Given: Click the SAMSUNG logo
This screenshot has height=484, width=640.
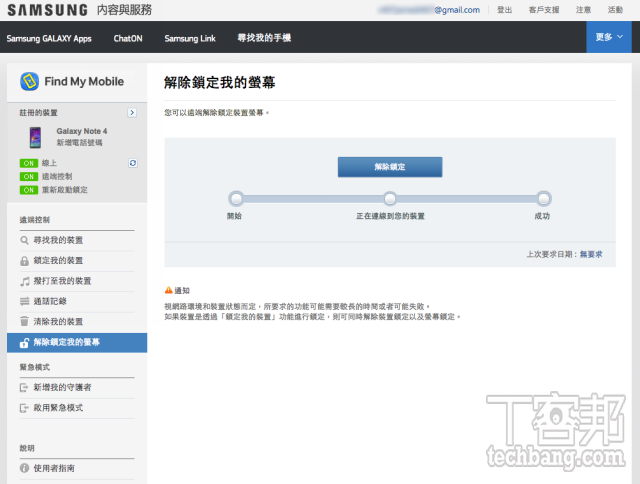Looking at the screenshot, I should coord(48,10).
